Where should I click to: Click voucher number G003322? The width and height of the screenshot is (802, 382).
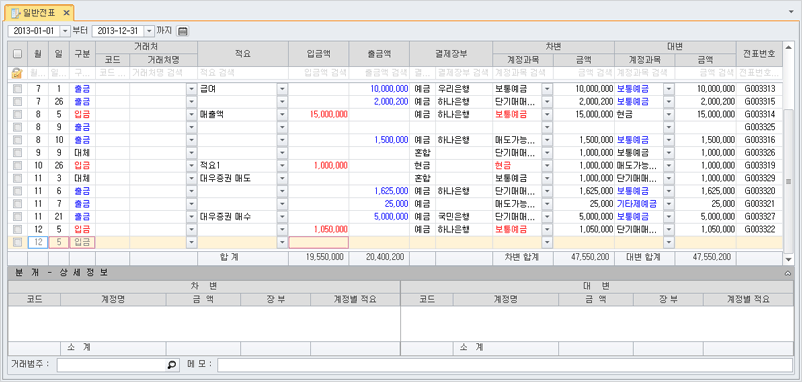tap(760, 230)
